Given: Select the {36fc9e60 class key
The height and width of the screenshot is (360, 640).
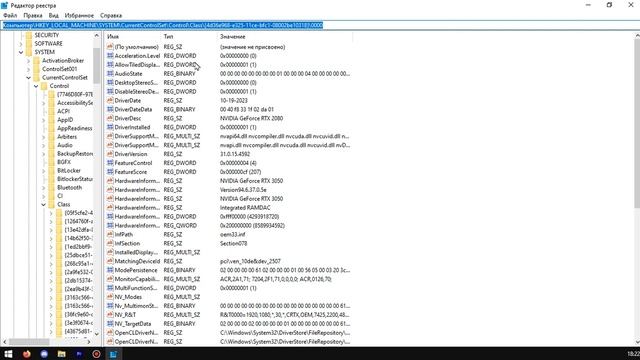Looking at the screenshot, I should tap(78, 314).
